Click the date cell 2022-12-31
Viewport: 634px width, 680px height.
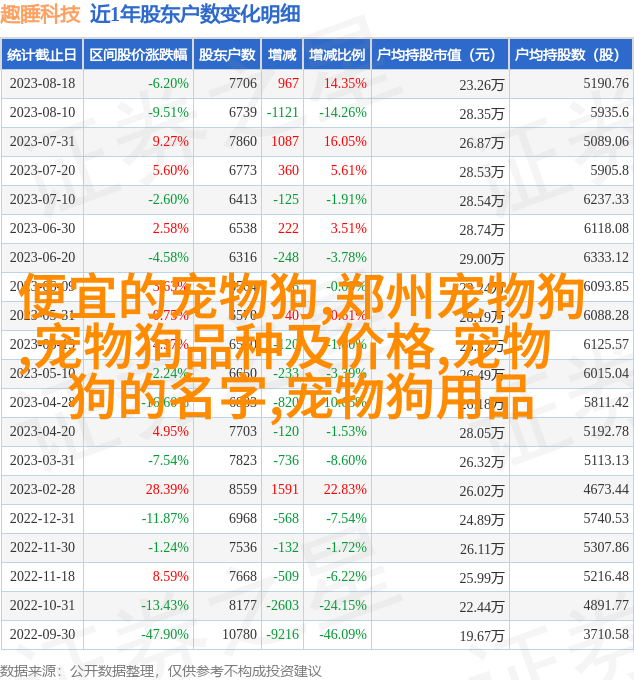coord(42,519)
